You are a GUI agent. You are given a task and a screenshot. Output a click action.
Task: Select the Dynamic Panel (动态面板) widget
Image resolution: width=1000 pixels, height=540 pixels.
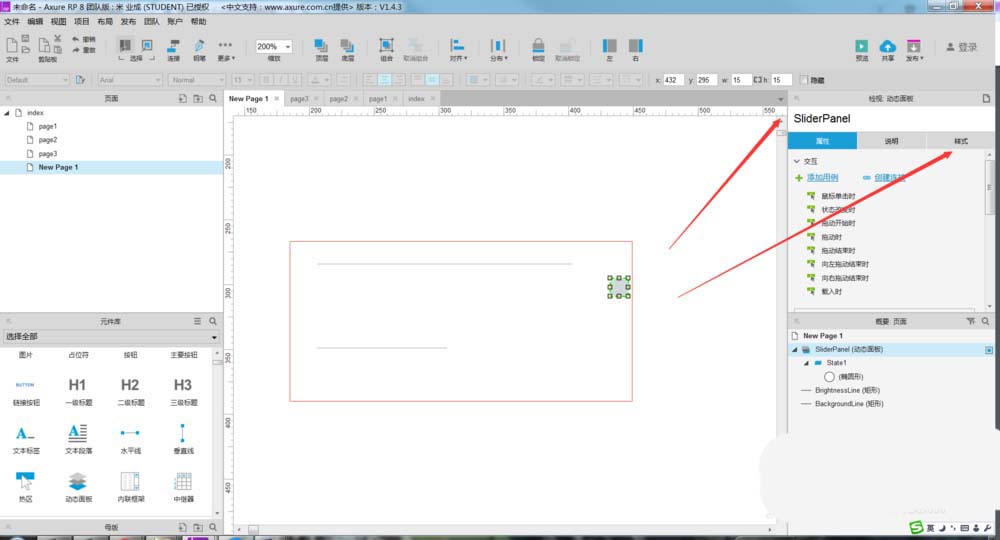[78, 486]
